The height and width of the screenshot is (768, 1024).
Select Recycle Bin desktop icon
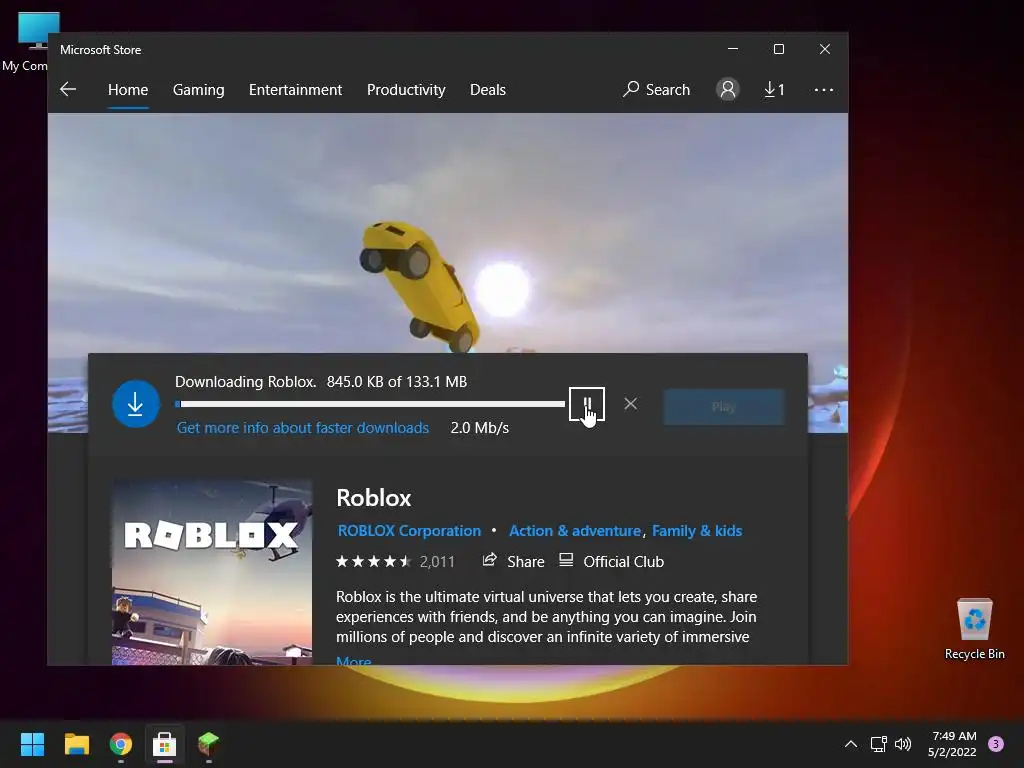click(974, 629)
